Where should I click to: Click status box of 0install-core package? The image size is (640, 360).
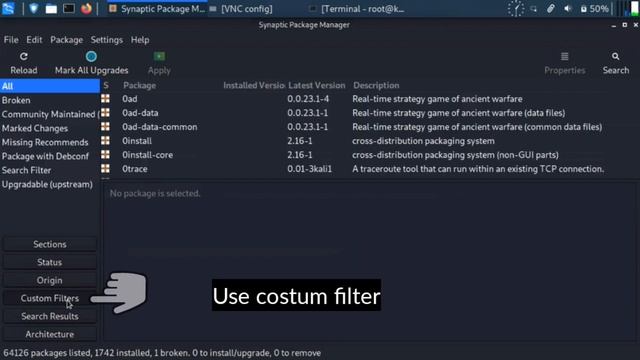click(x=105, y=155)
